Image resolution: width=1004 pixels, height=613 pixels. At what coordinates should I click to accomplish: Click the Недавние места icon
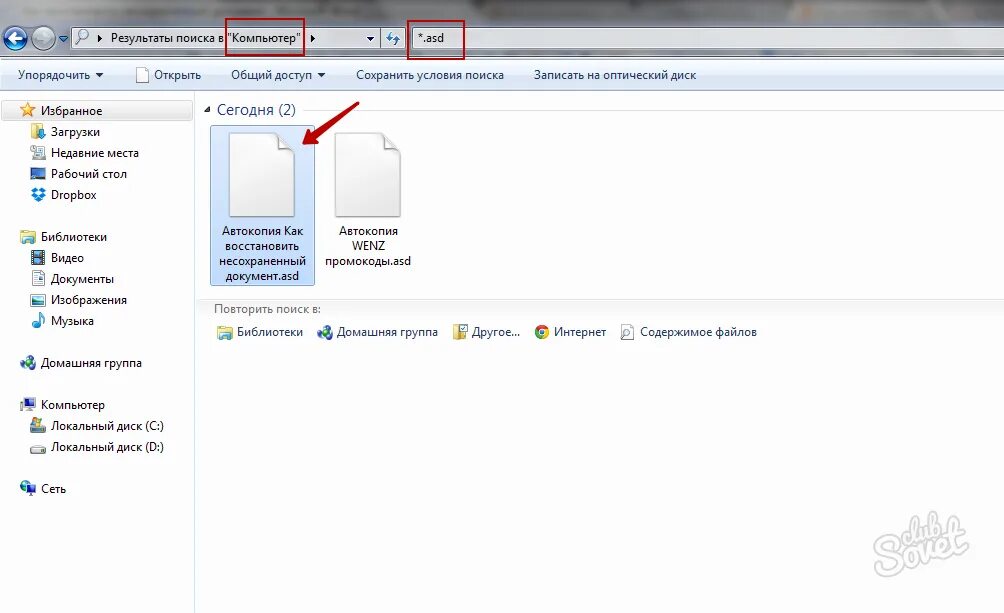tap(38, 152)
